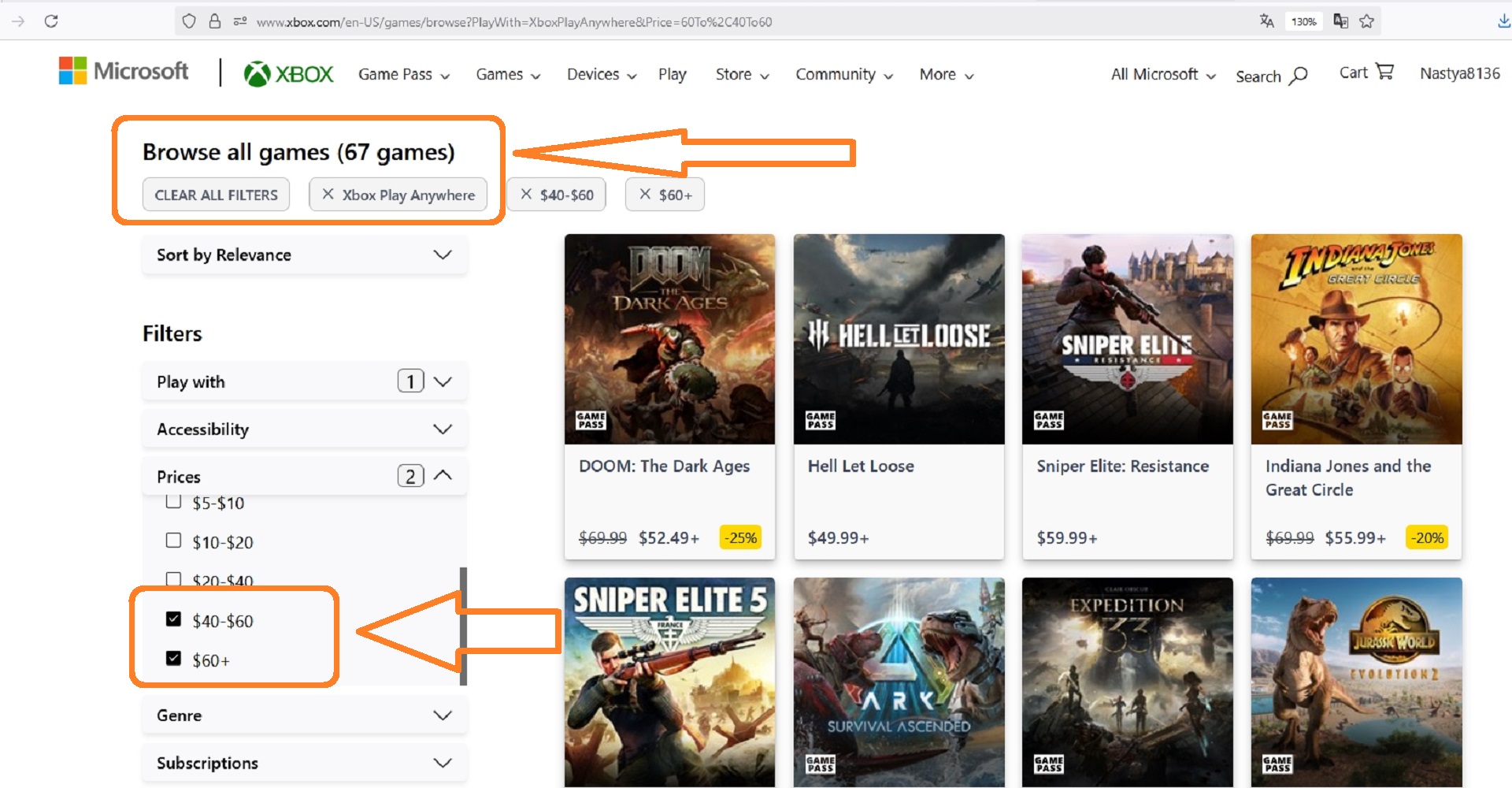The image size is (1512, 788).
Task: Click the $59.99+ price on Sniper Elite: Resistance
Action: (1066, 537)
